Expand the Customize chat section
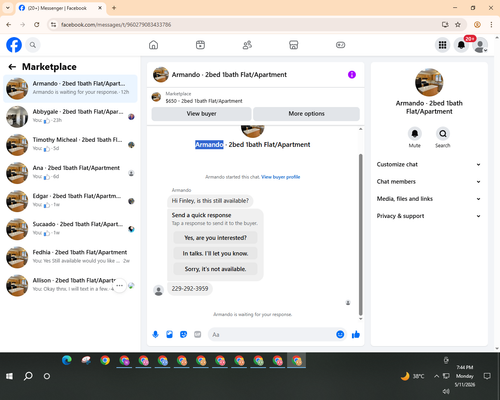 pos(429,164)
